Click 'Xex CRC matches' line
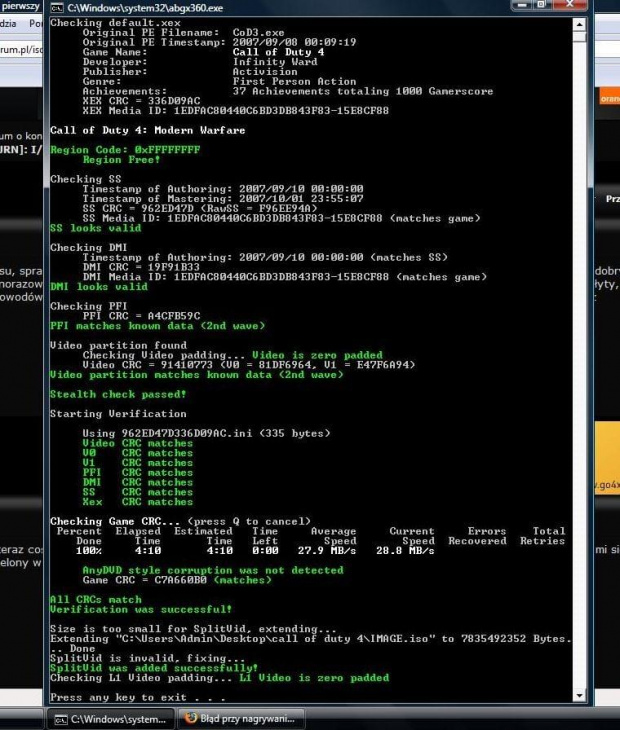Viewport: 620px width, 730px height. [137, 502]
